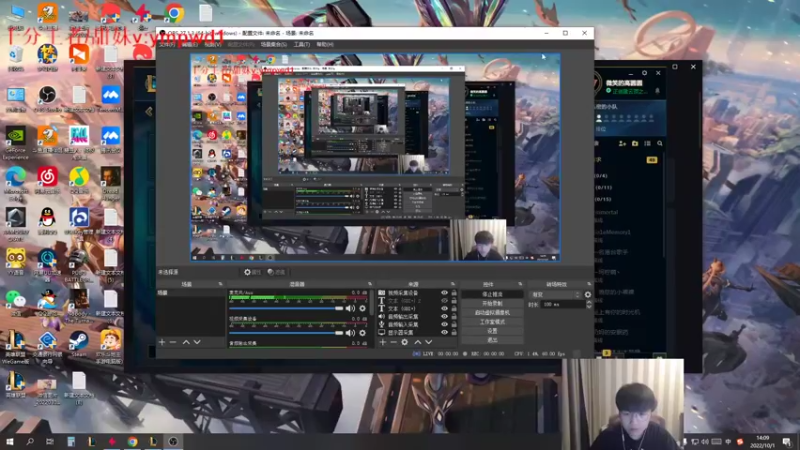Add a new source in Sources panel
Viewport: 800px width, 450px height.
(x=383, y=342)
